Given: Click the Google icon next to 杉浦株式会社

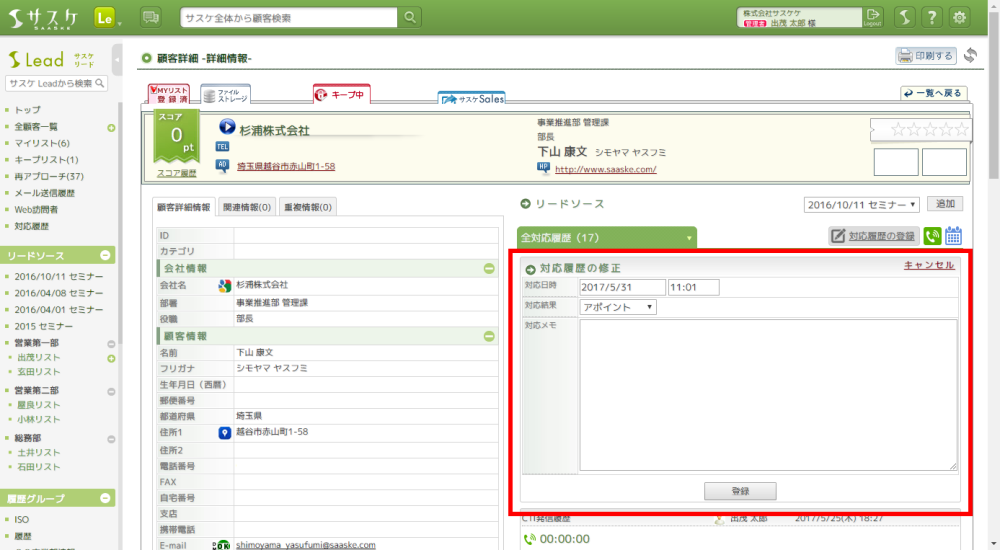Looking at the screenshot, I should pos(225,285).
